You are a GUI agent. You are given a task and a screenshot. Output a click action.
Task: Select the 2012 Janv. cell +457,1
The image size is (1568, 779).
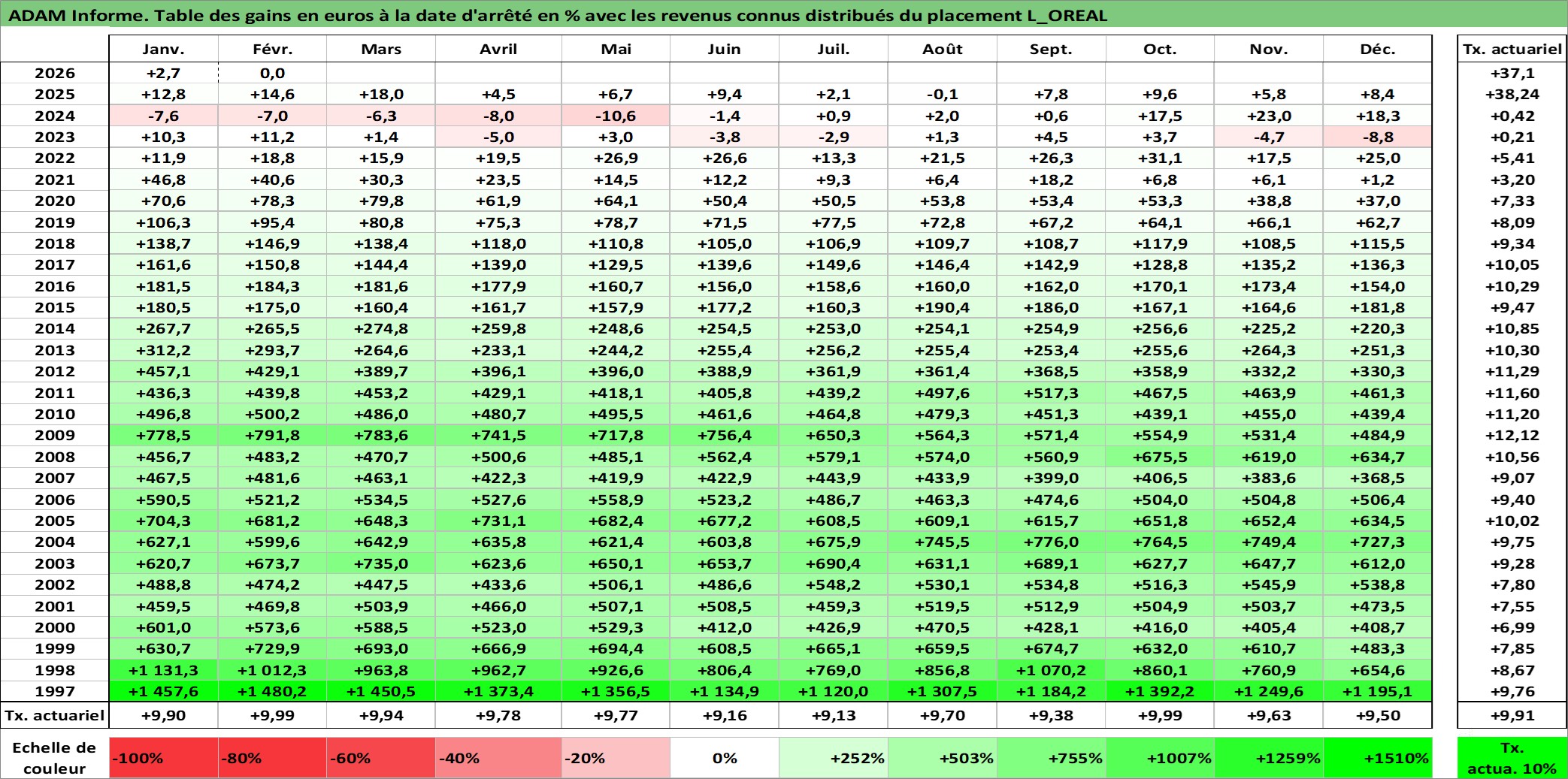click(x=163, y=371)
